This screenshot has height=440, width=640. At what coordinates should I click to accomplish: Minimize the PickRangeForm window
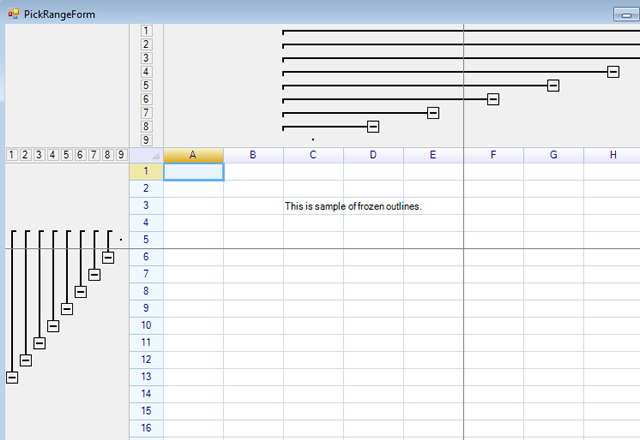627,15
